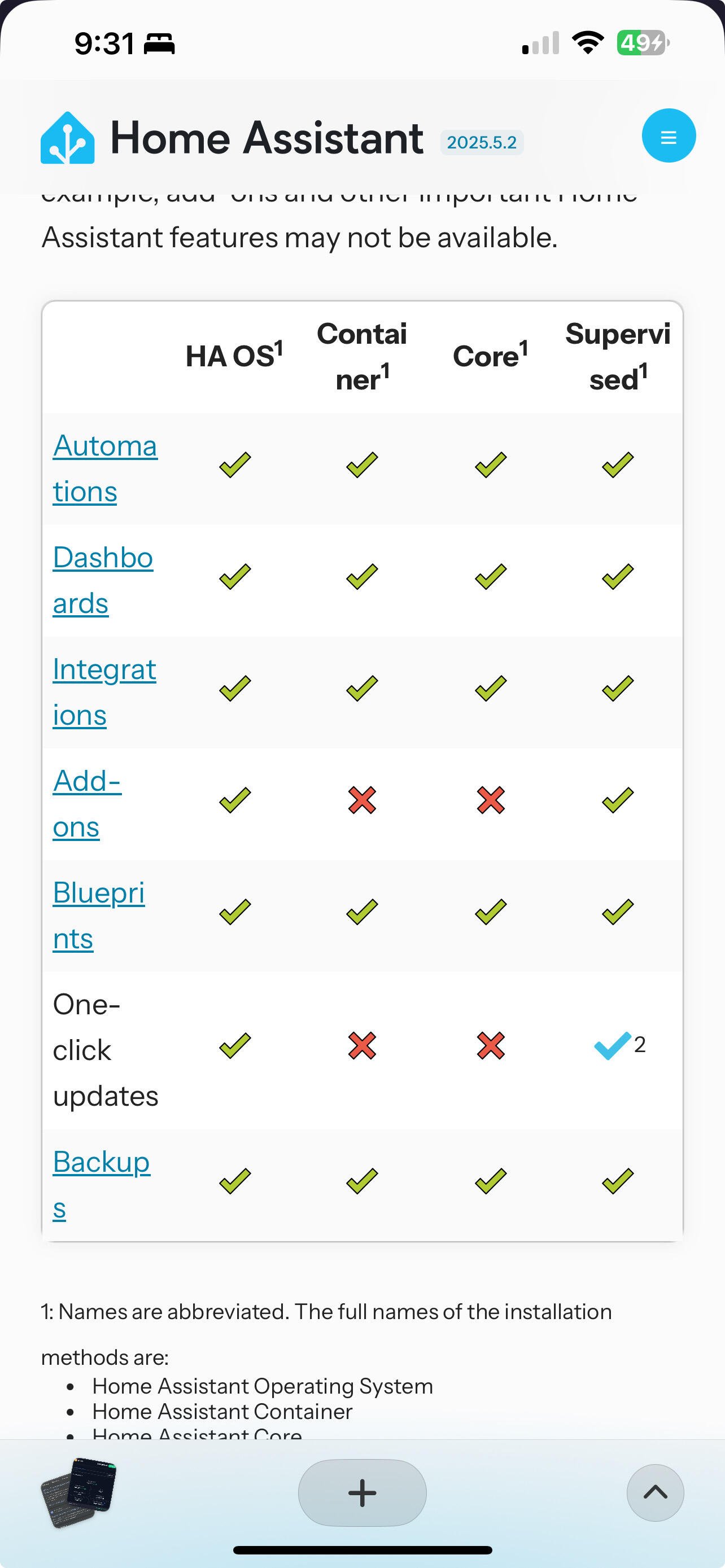Open the blue hamburger menu button
Image resolution: width=725 pixels, height=1568 pixels.
tap(669, 135)
